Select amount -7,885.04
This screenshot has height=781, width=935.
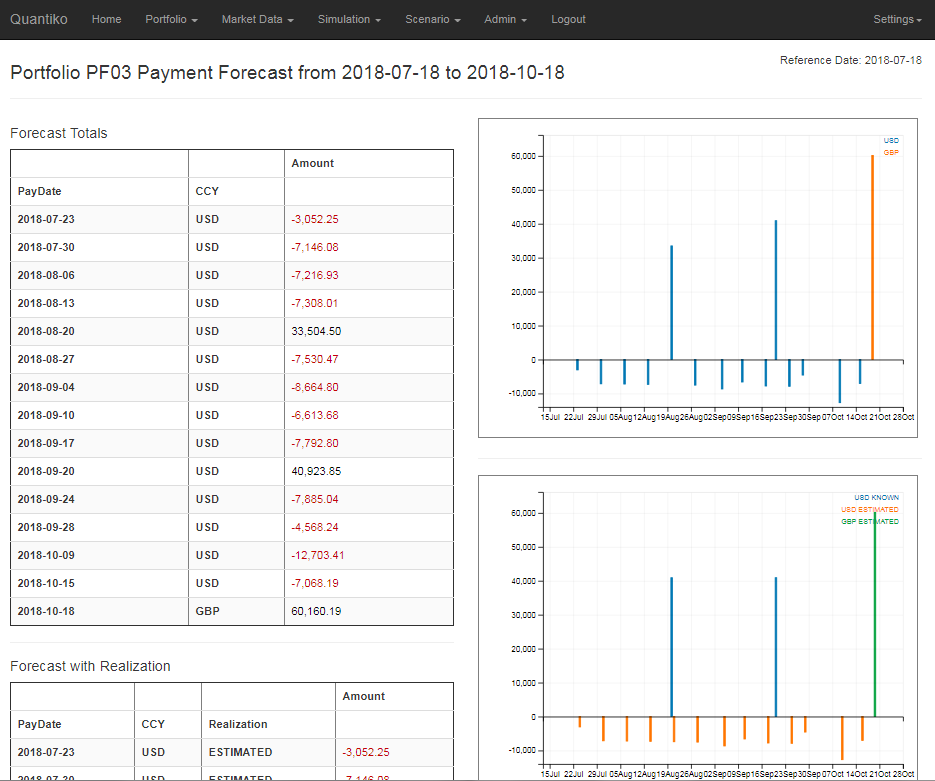(x=315, y=500)
